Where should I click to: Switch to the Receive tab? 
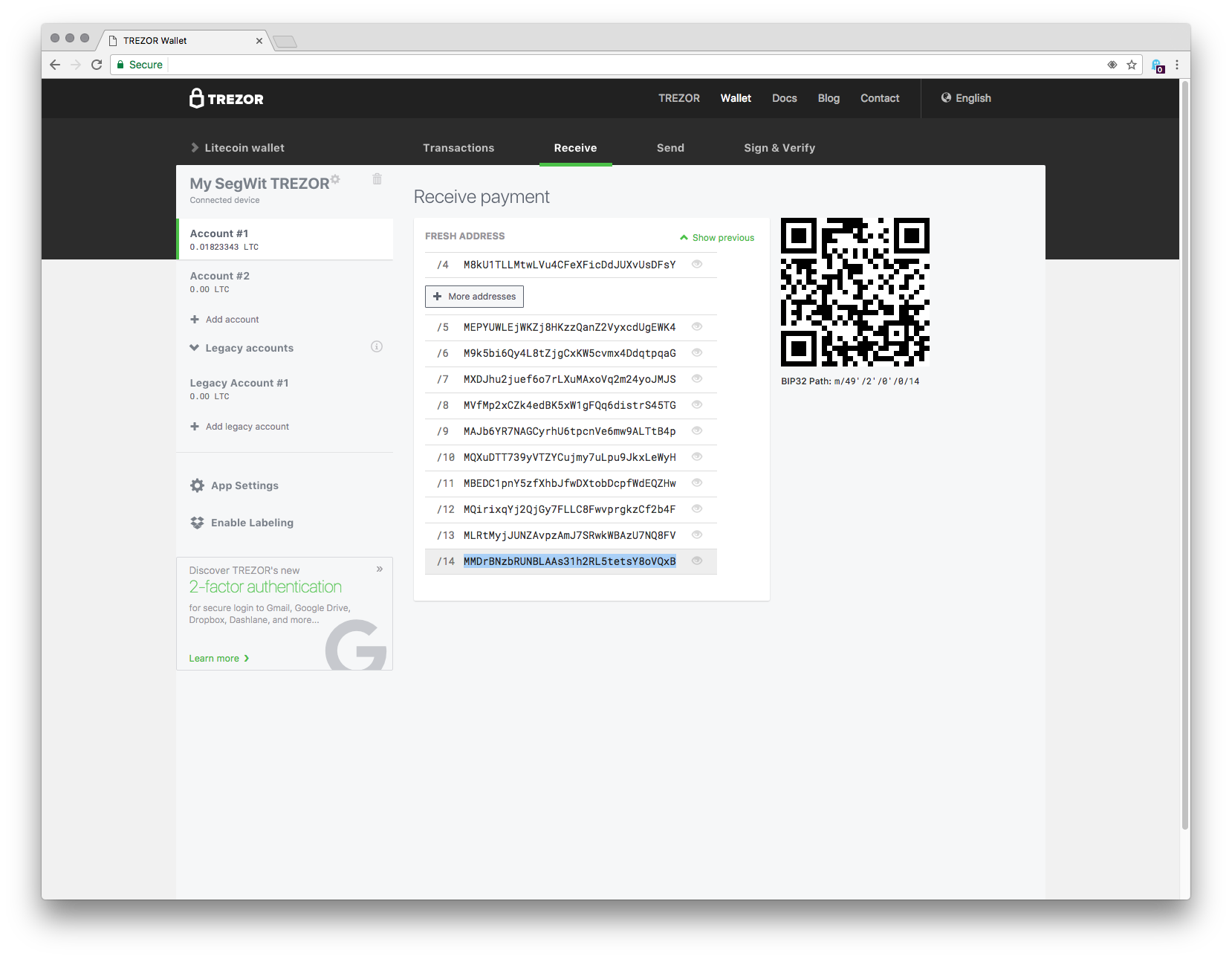tap(575, 148)
